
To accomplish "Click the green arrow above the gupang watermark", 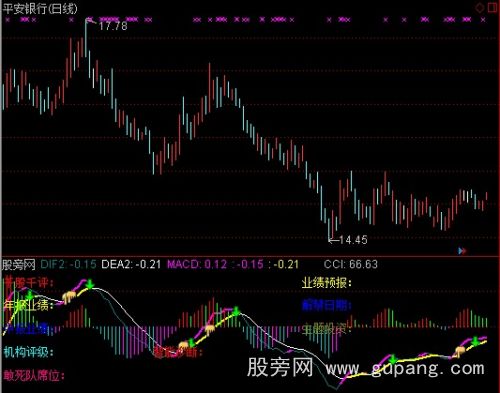I will (x=393, y=359).
